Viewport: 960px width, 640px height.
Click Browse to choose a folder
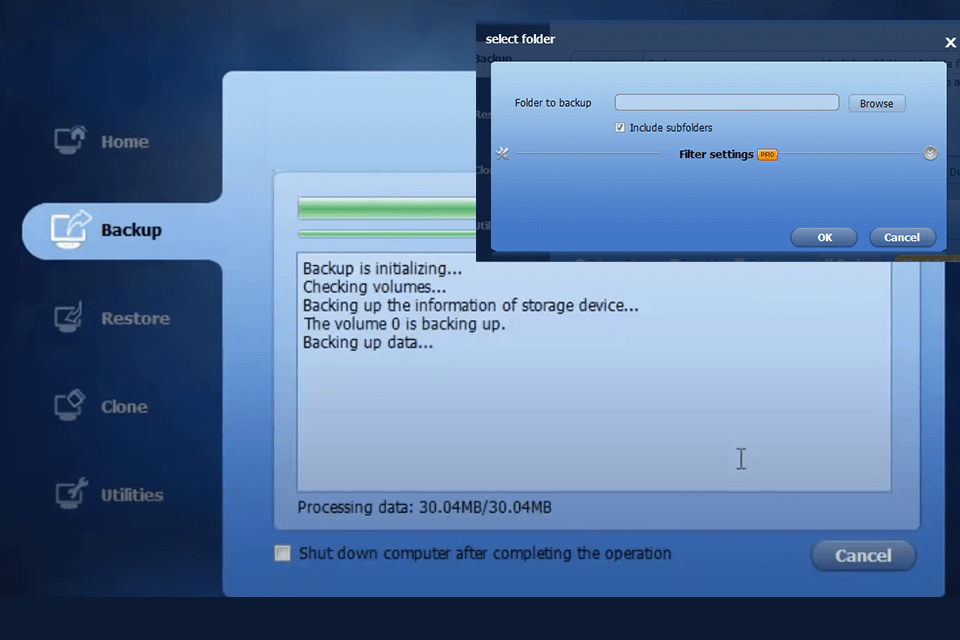[876, 102]
